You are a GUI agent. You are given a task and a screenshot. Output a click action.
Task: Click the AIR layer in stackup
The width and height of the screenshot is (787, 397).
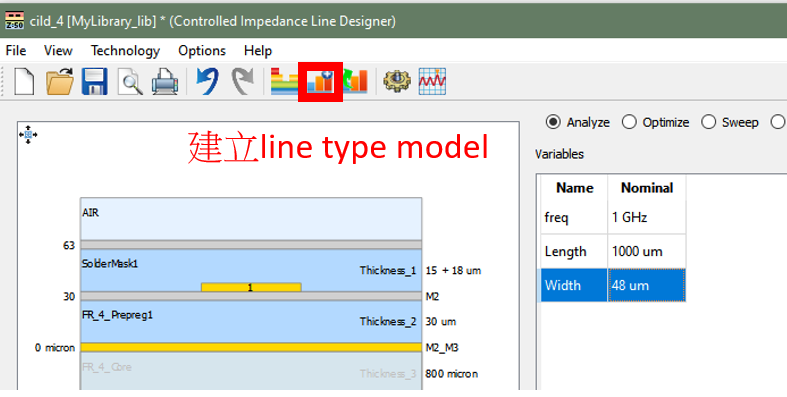(251, 219)
